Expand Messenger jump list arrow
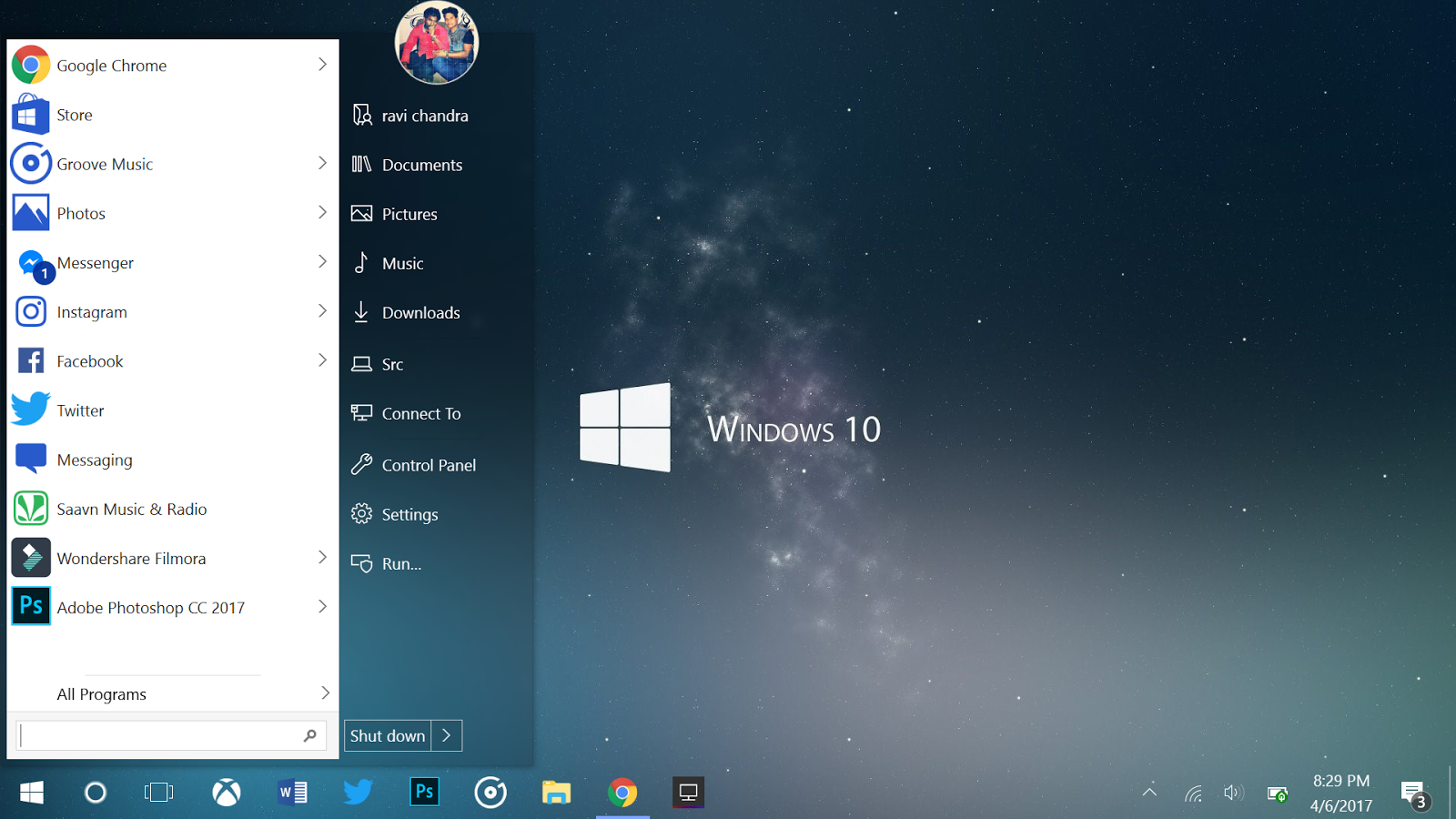 [x=322, y=261]
